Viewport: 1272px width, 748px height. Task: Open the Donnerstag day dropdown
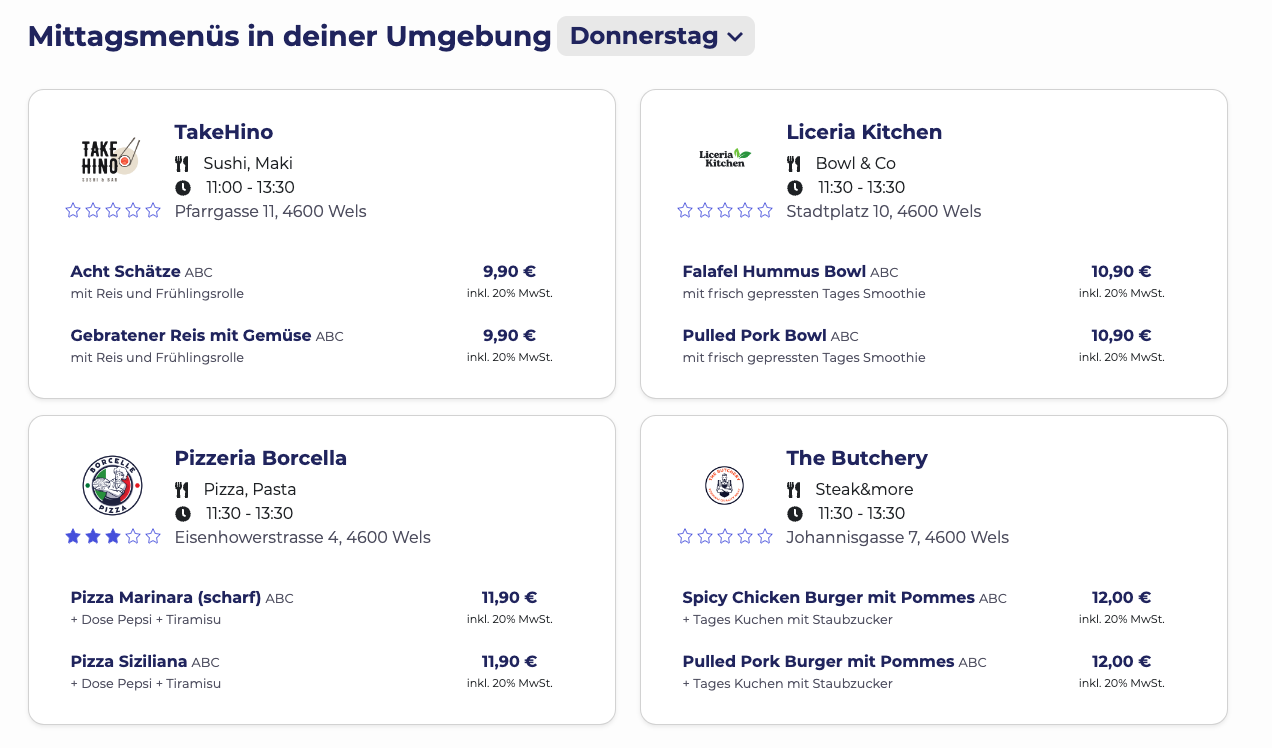tap(655, 36)
